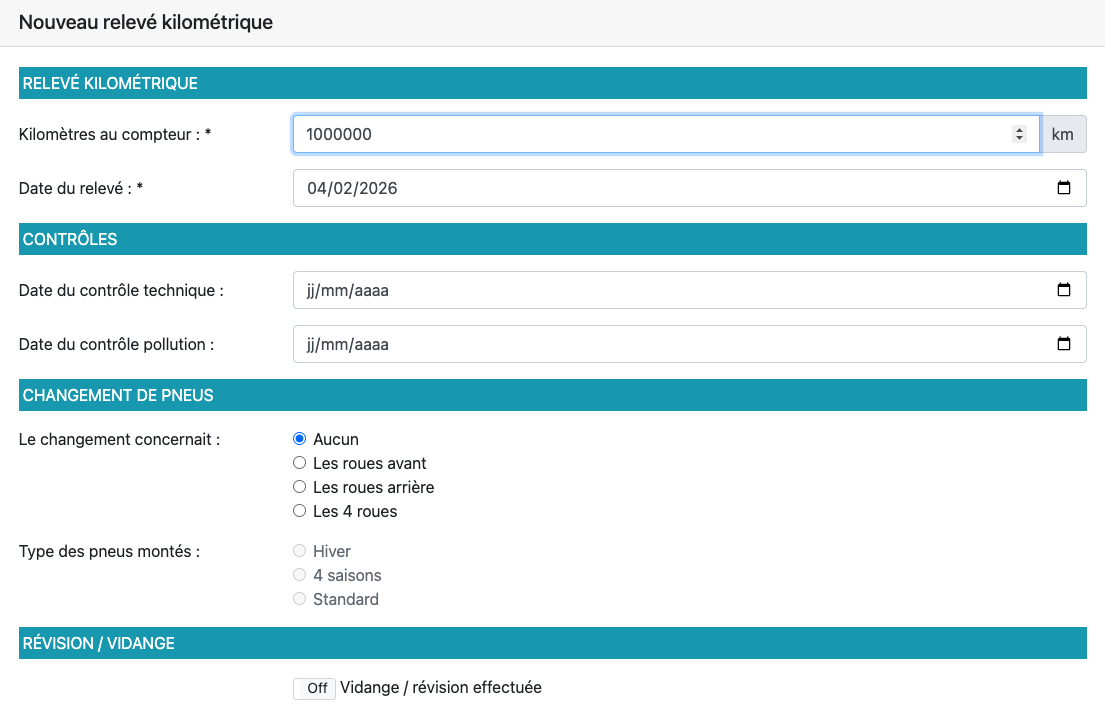Open calendar picker for Date du relevé
The width and height of the screenshot is (1105, 716).
pyautogui.click(x=1064, y=188)
